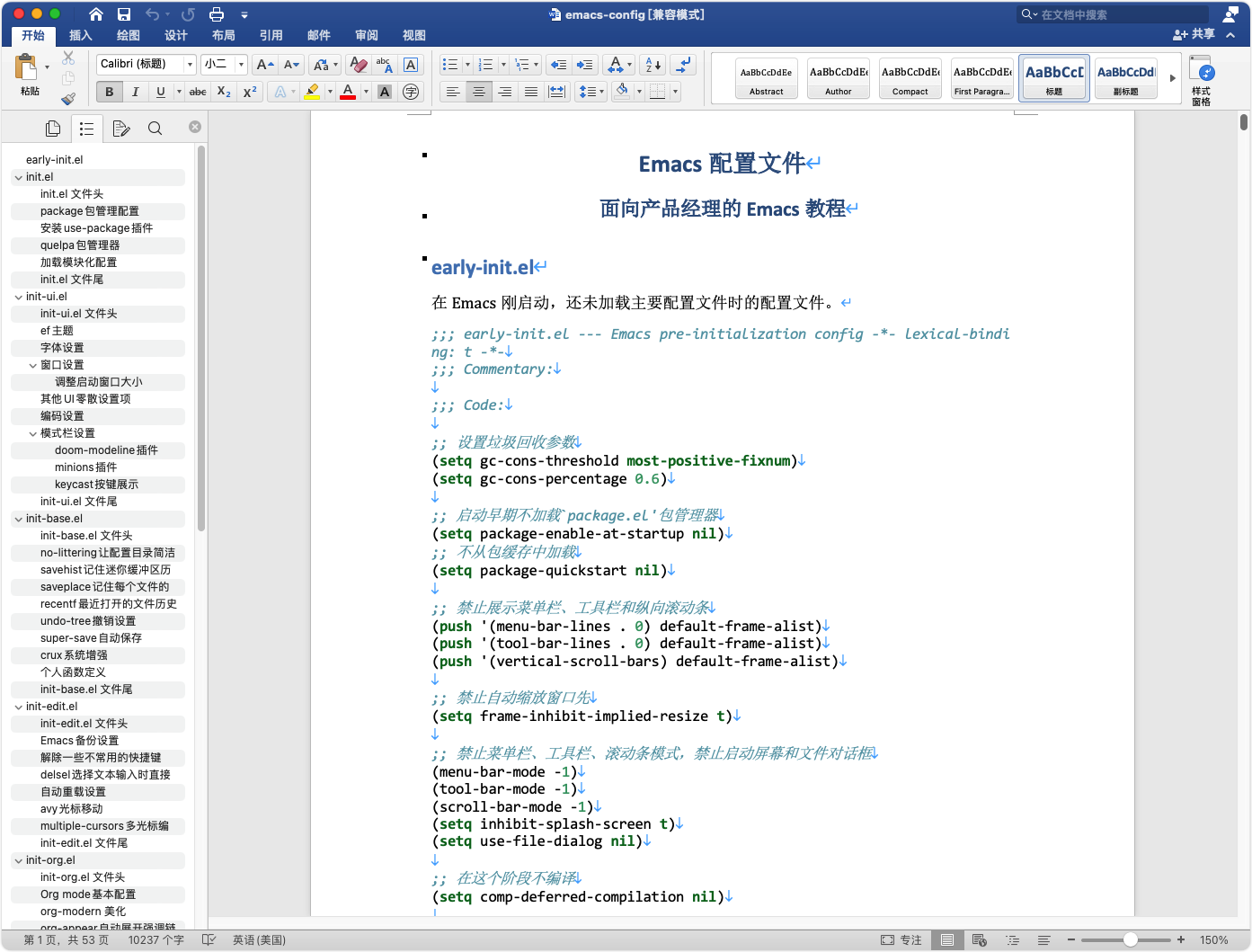Open the thumbnails pane in the sidebar

pyautogui.click(x=53, y=129)
